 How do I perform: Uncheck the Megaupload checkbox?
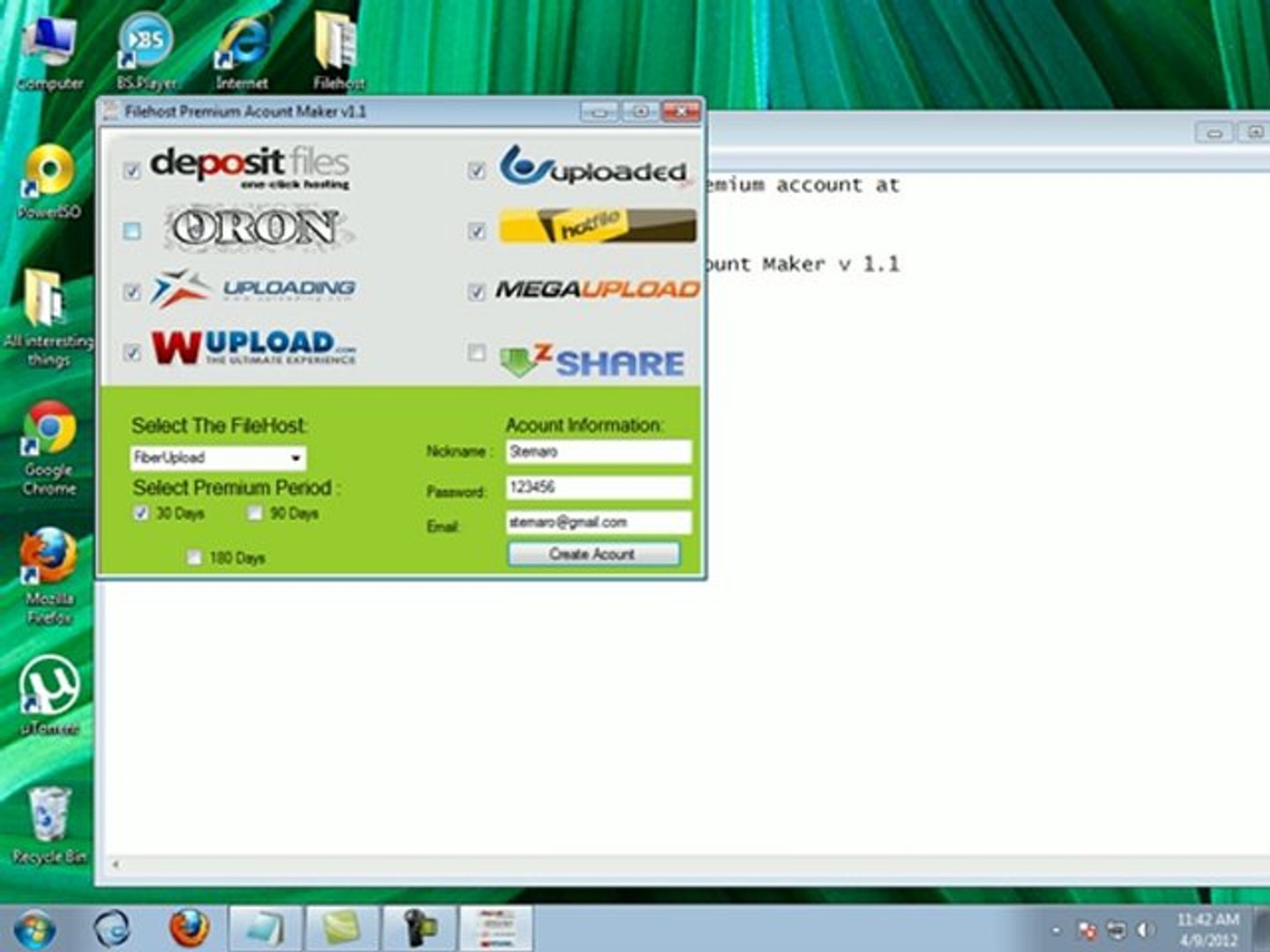click(x=477, y=292)
